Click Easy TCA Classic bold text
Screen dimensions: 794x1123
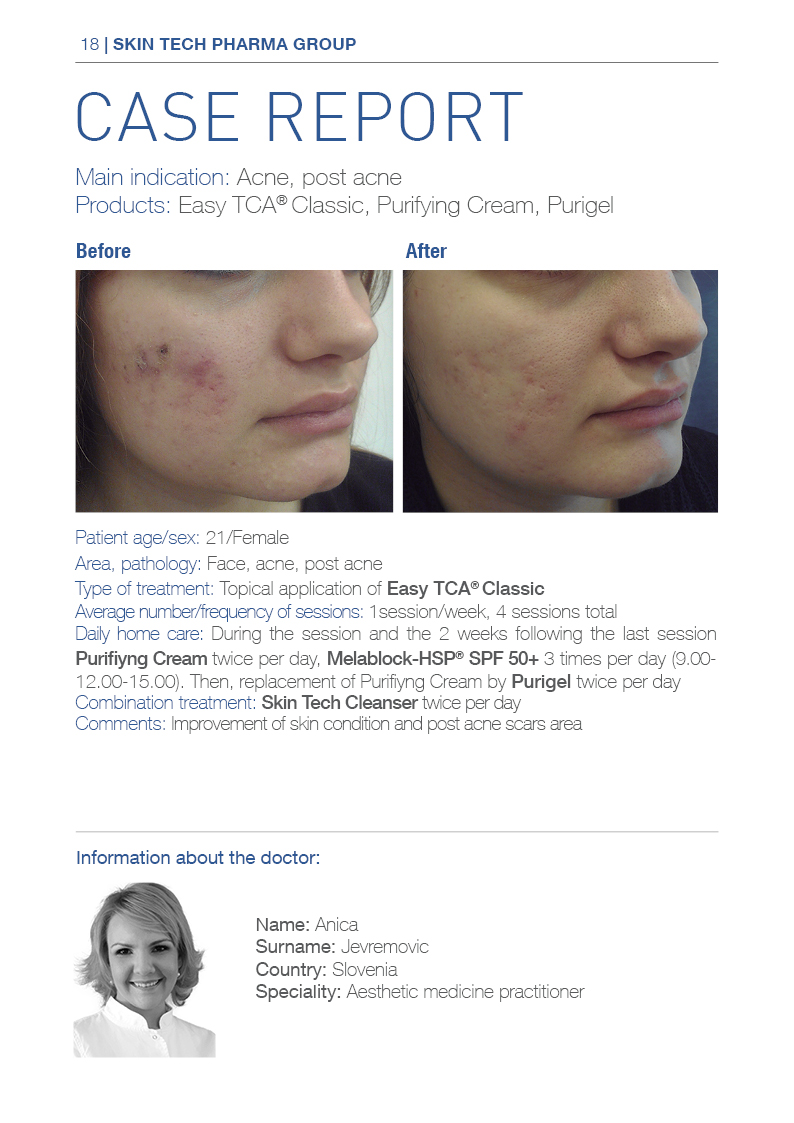tap(465, 589)
